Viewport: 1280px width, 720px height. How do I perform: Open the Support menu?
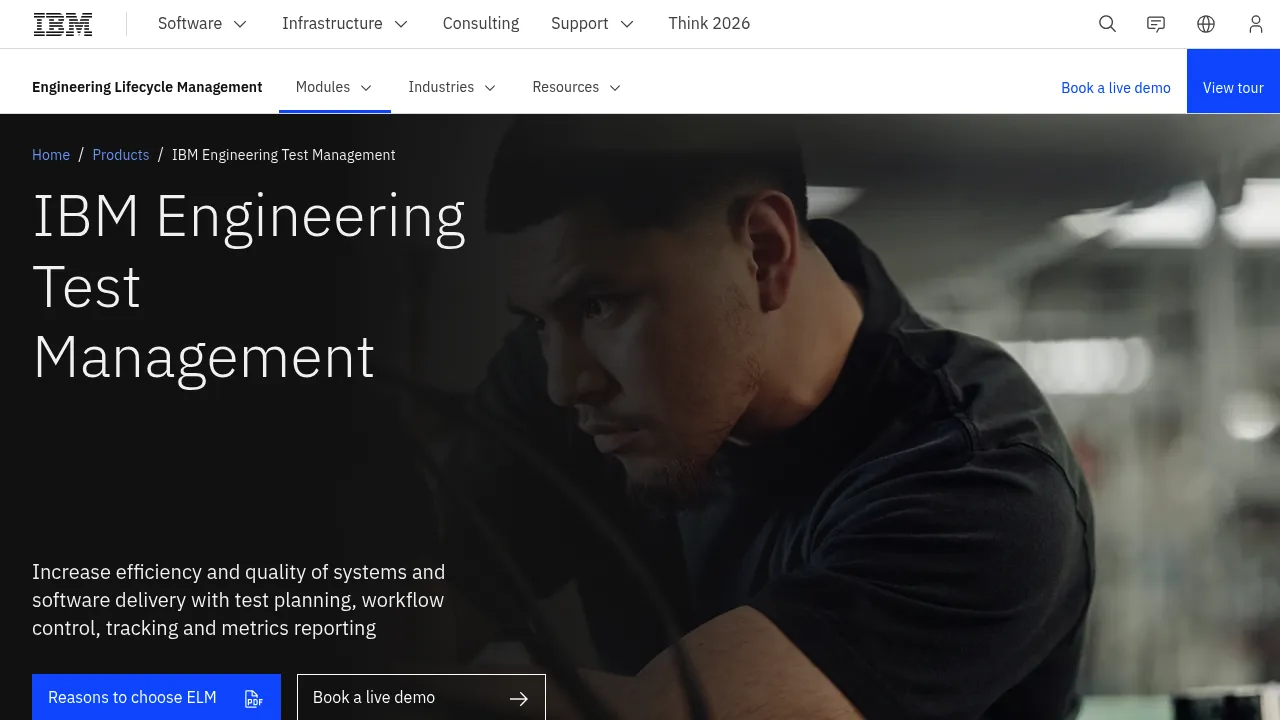[593, 24]
